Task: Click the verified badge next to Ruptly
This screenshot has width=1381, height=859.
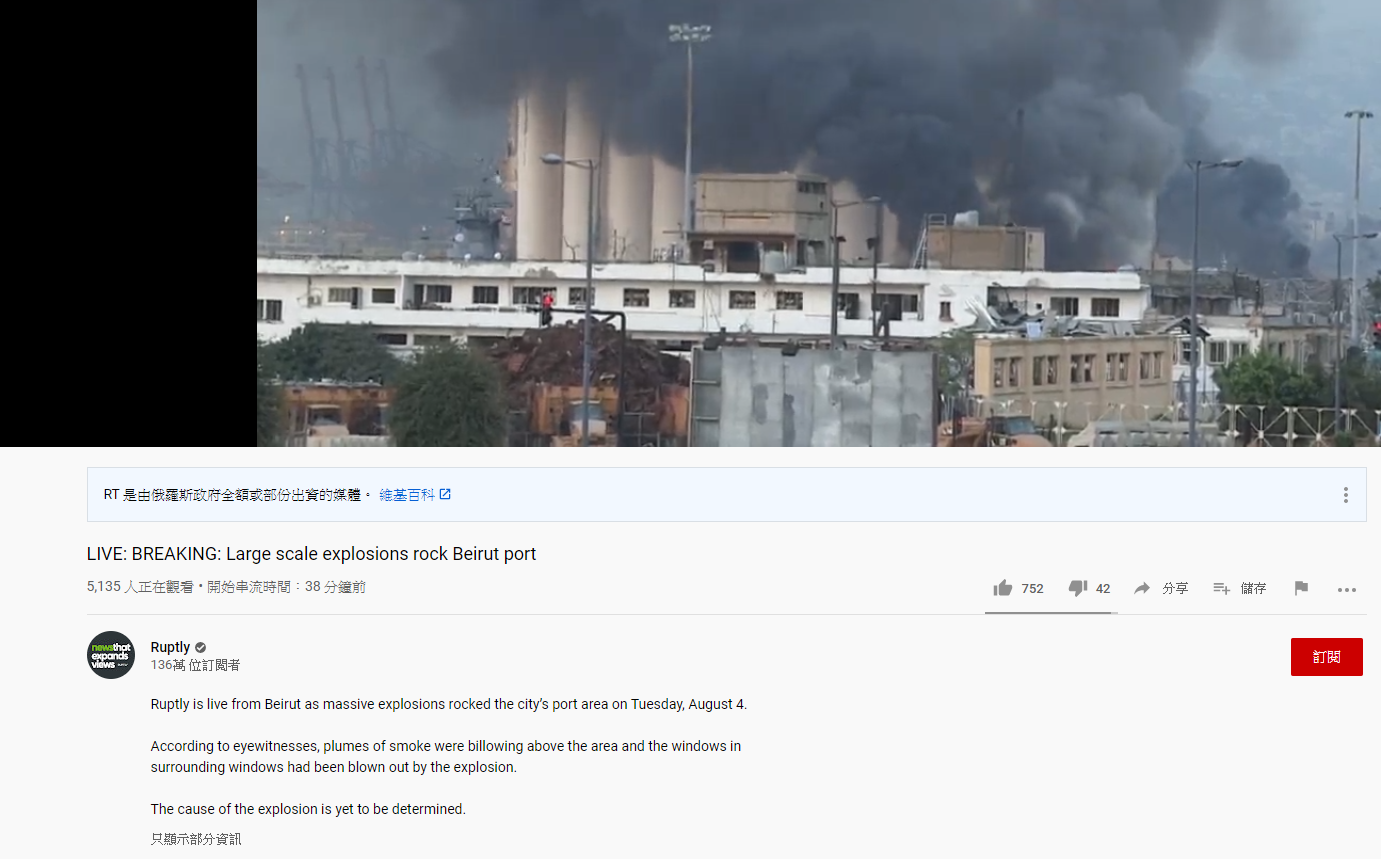Action: (x=200, y=648)
